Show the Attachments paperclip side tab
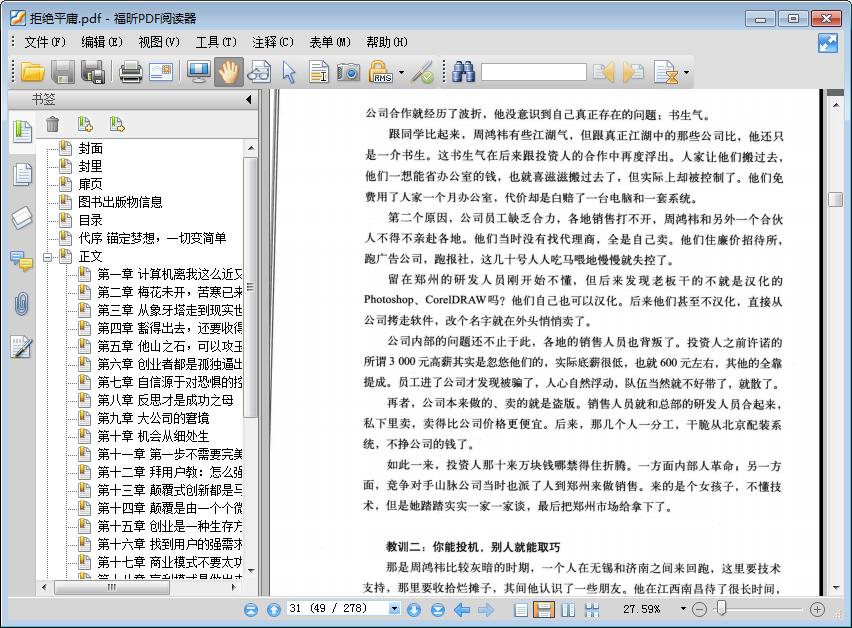 point(22,304)
